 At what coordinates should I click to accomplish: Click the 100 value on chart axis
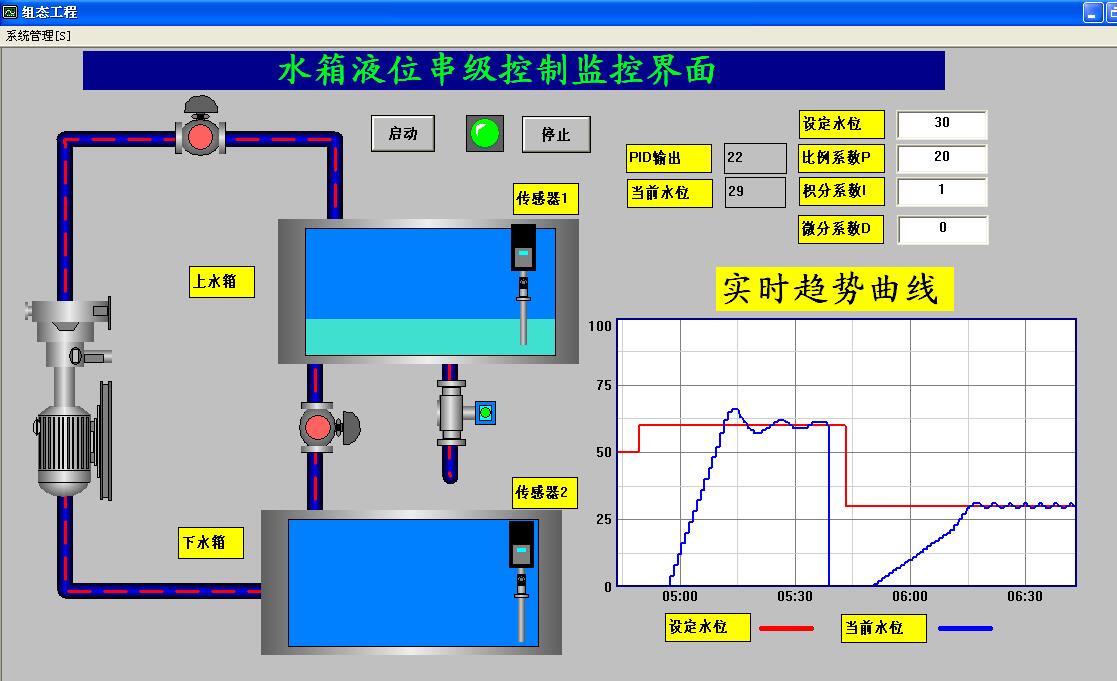[600, 326]
